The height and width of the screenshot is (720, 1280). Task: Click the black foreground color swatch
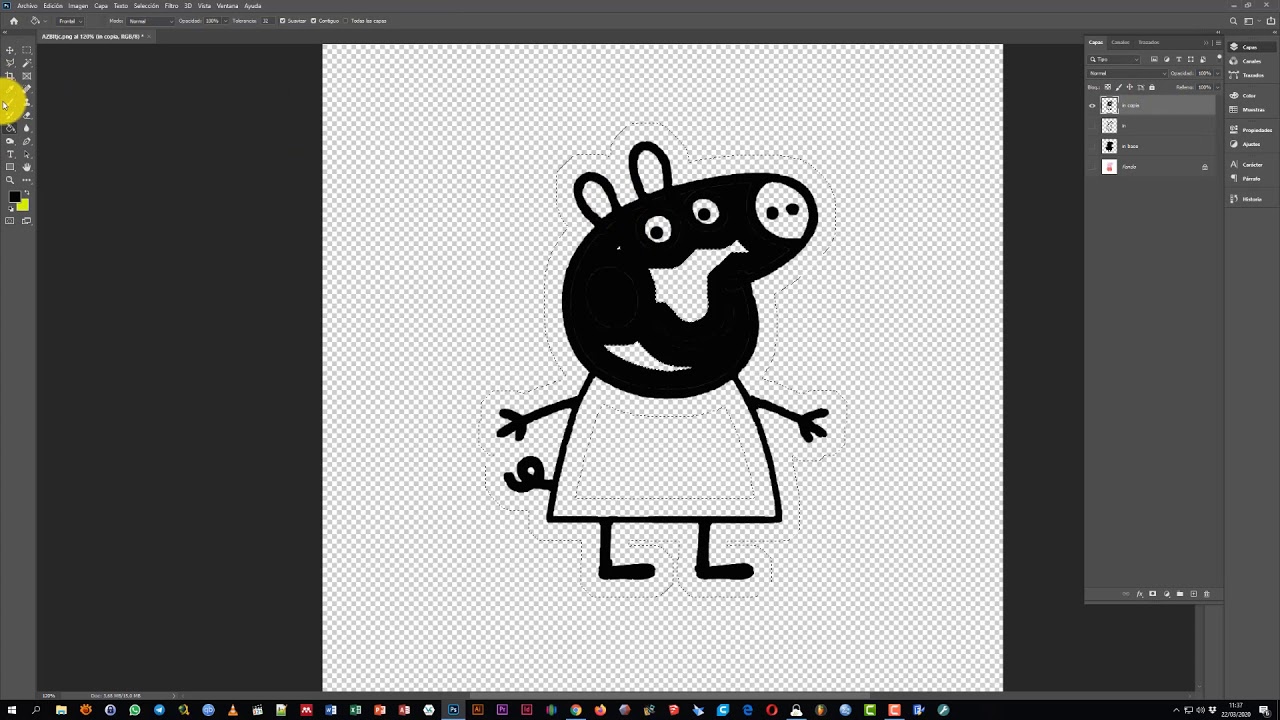(13, 197)
